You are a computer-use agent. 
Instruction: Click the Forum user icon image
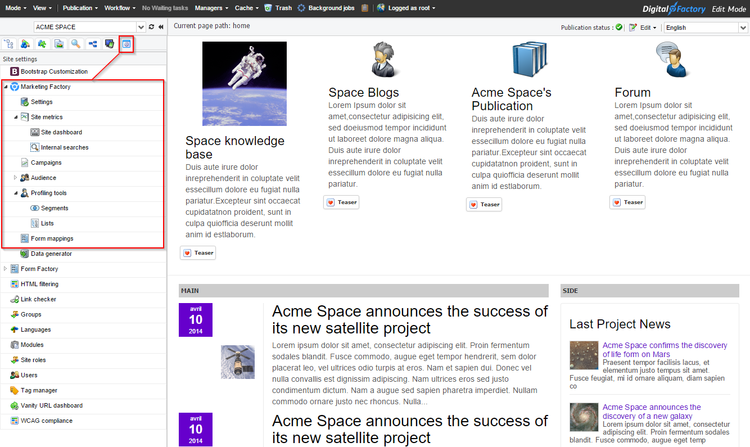pos(672,60)
